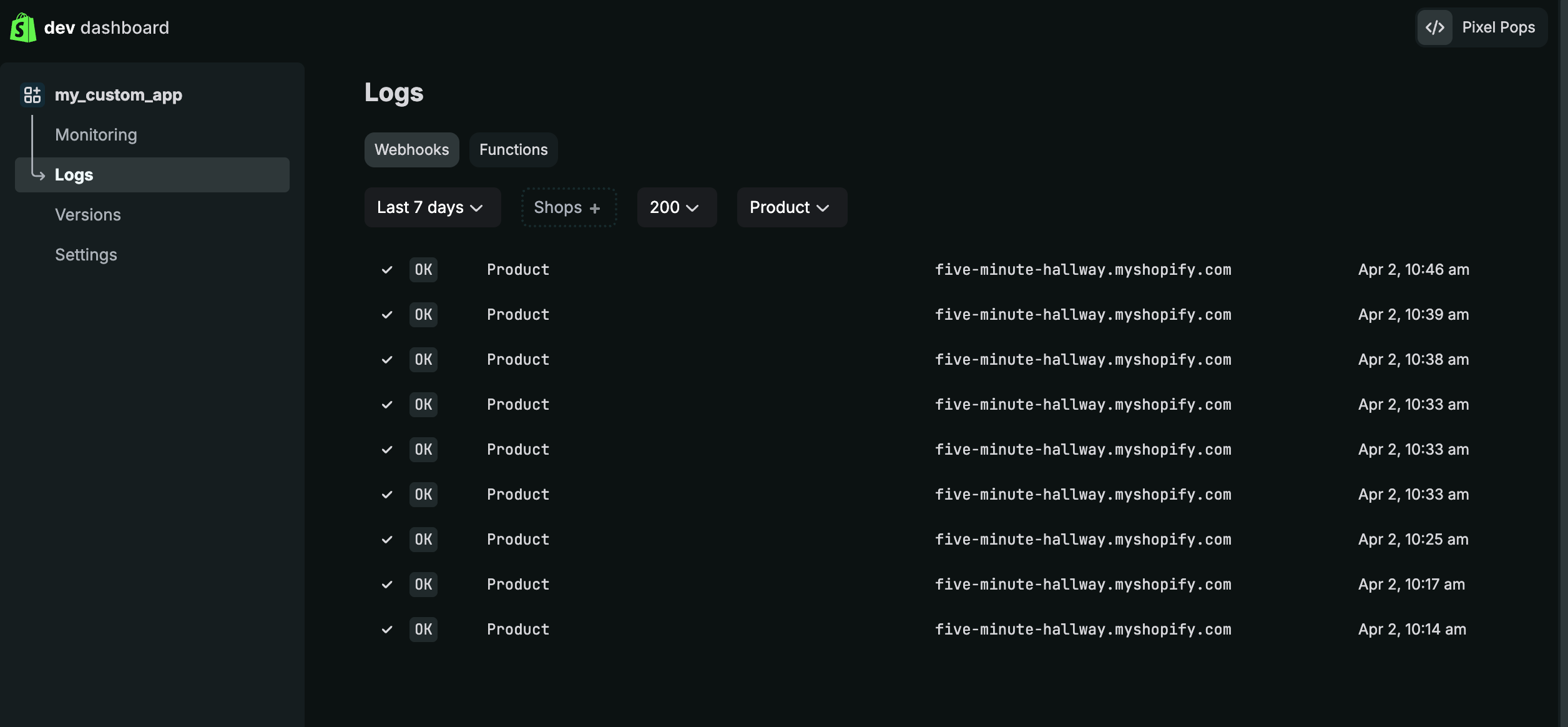Open Settings in the sidebar

click(x=86, y=255)
